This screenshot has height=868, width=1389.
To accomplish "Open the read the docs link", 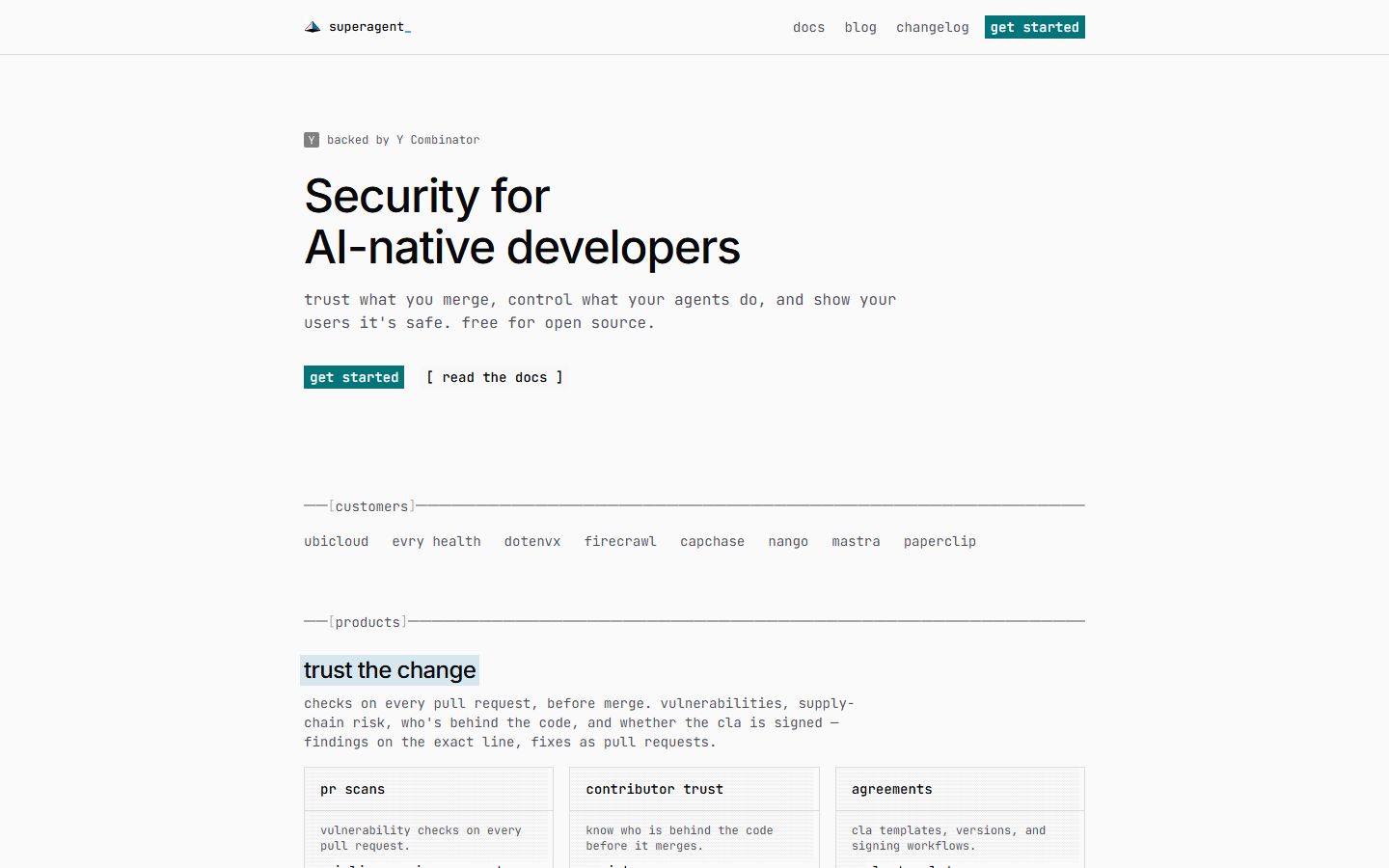I will 495,377.
